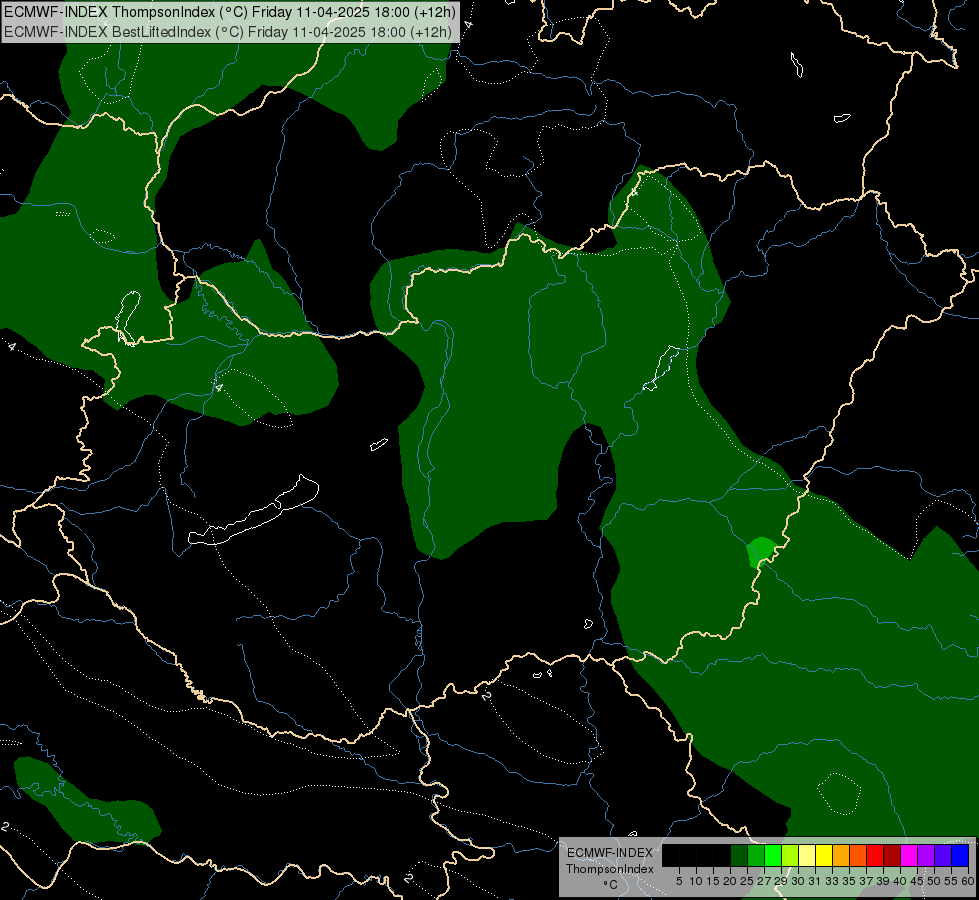Click the '°C' unit label in legend
Viewport: 979px width, 900px height.
(610, 884)
